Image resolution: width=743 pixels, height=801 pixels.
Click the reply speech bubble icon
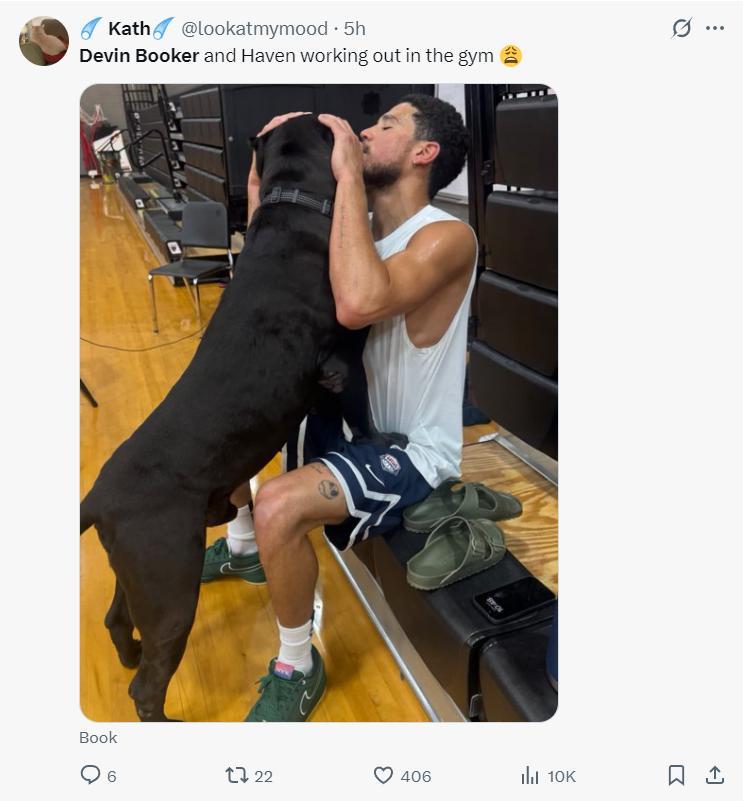tap(90, 775)
